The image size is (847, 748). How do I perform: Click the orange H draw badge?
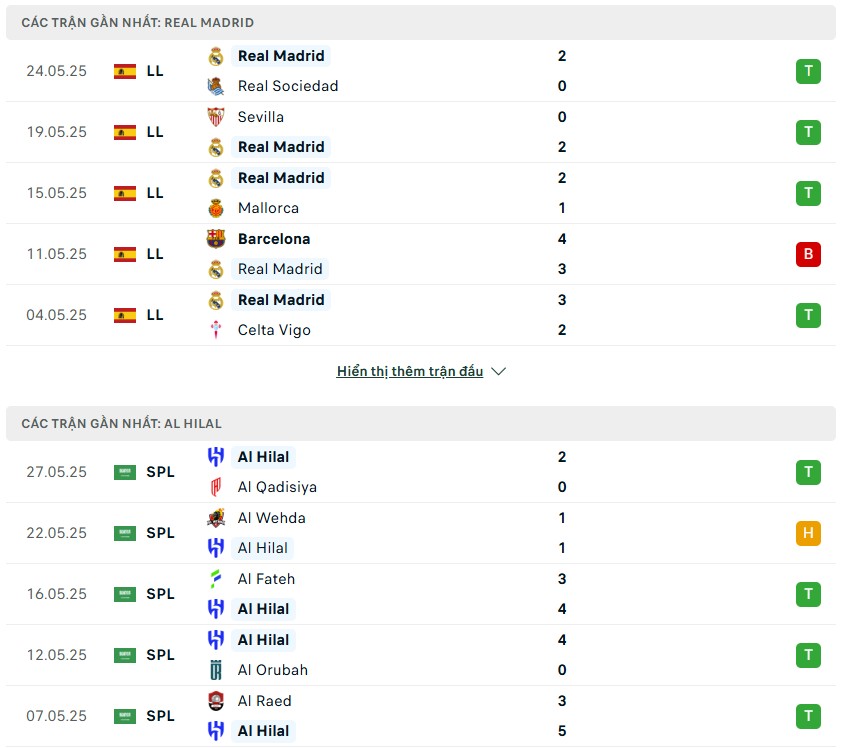coord(808,533)
